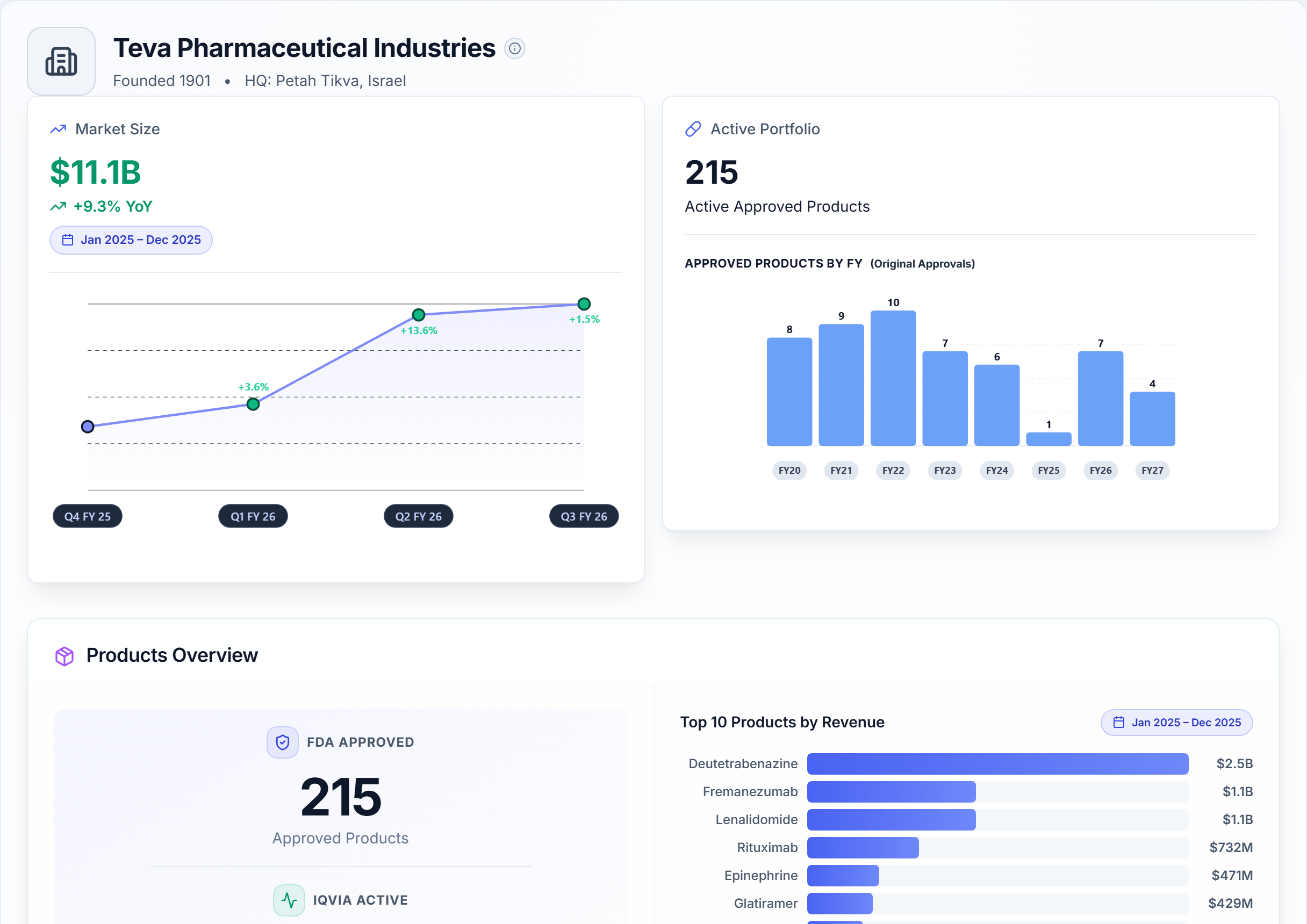This screenshot has width=1307, height=924.
Task: Click the shield icon beside FDA APPROVED
Action: click(283, 742)
